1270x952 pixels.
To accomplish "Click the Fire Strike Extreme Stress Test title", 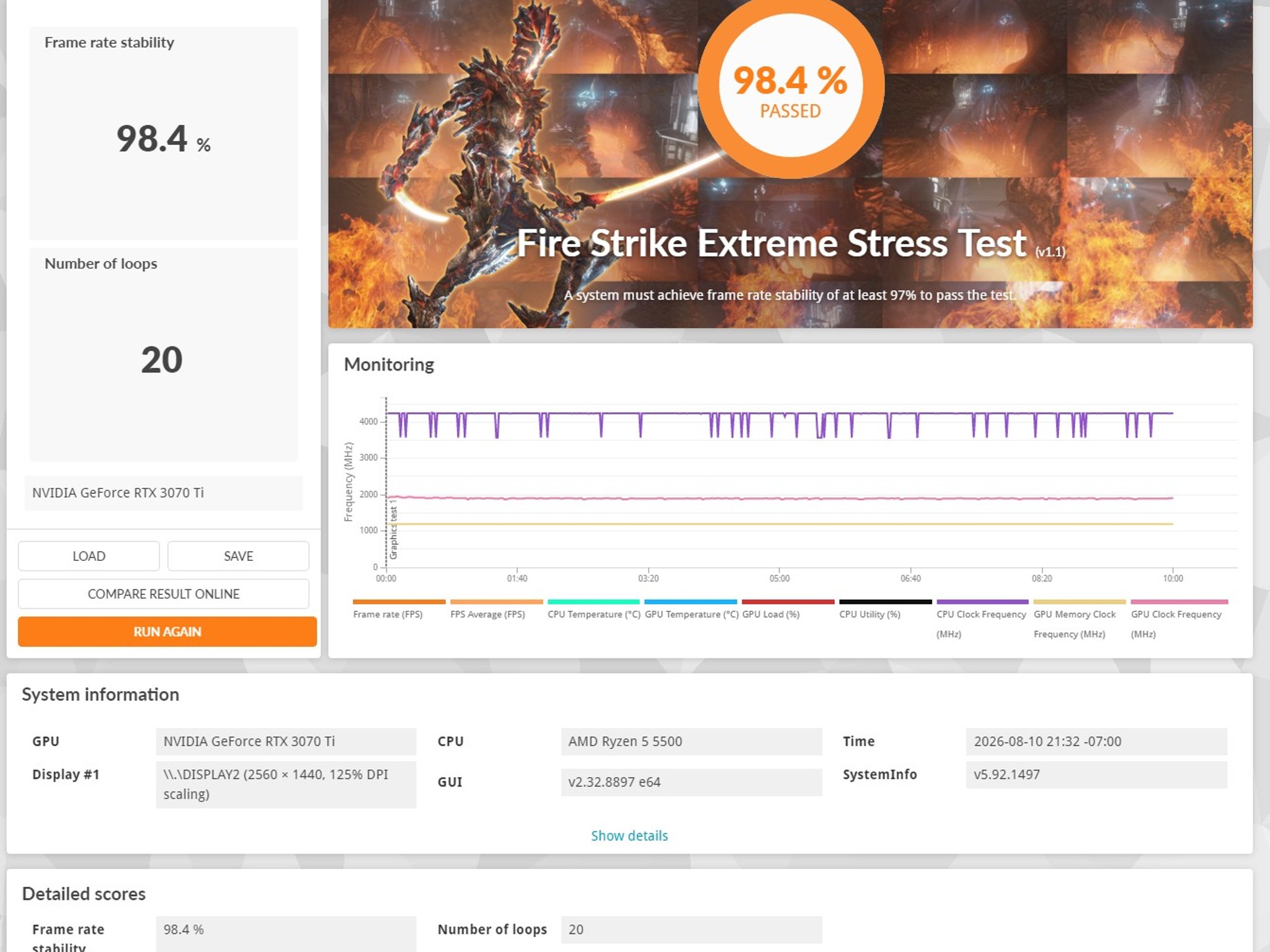I will pyautogui.click(x=772, y=243).
